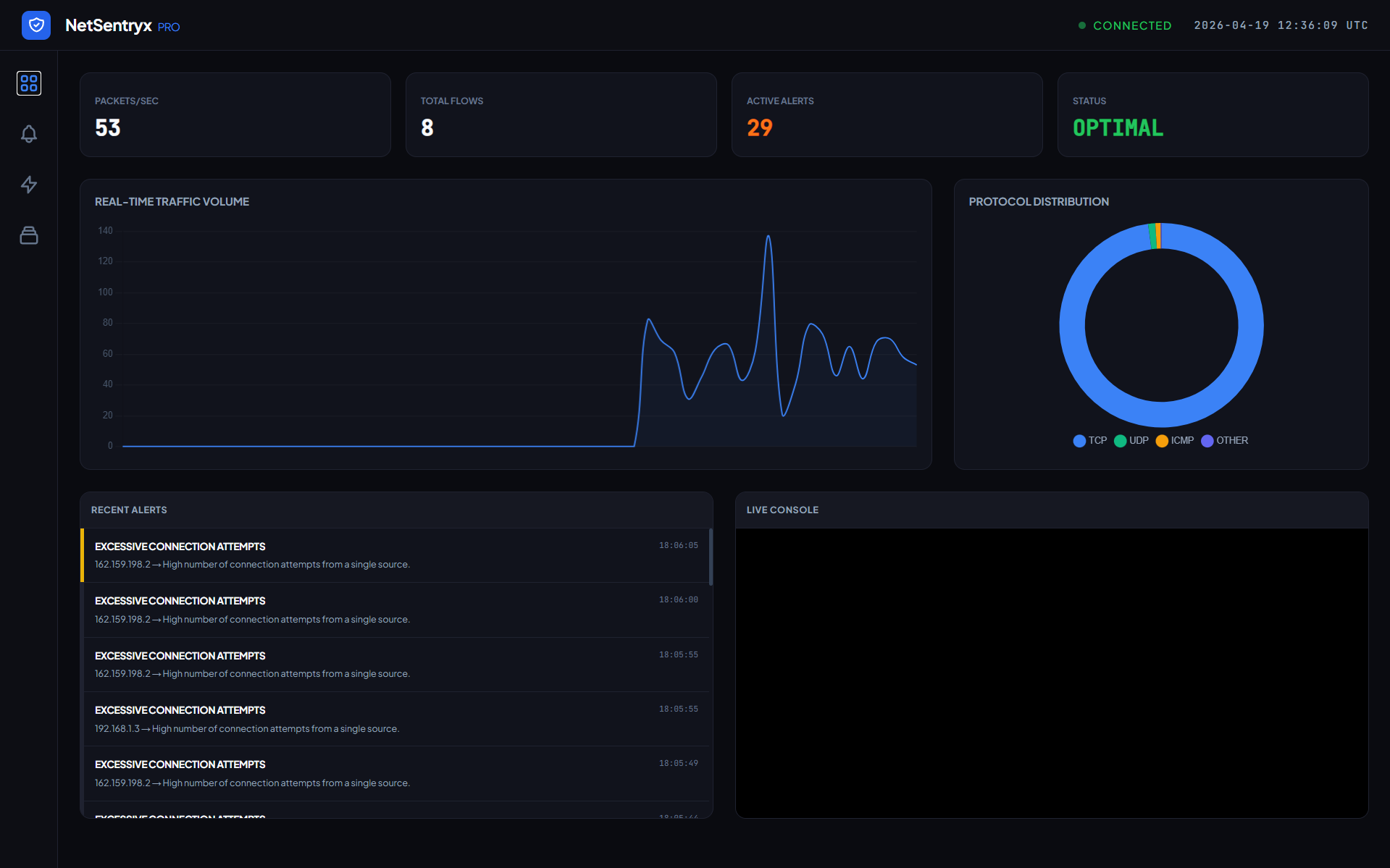Select the 18:06:05 excessive connection alert
Viewport: 1390px width, 868px height.
(x=395, y=555)
